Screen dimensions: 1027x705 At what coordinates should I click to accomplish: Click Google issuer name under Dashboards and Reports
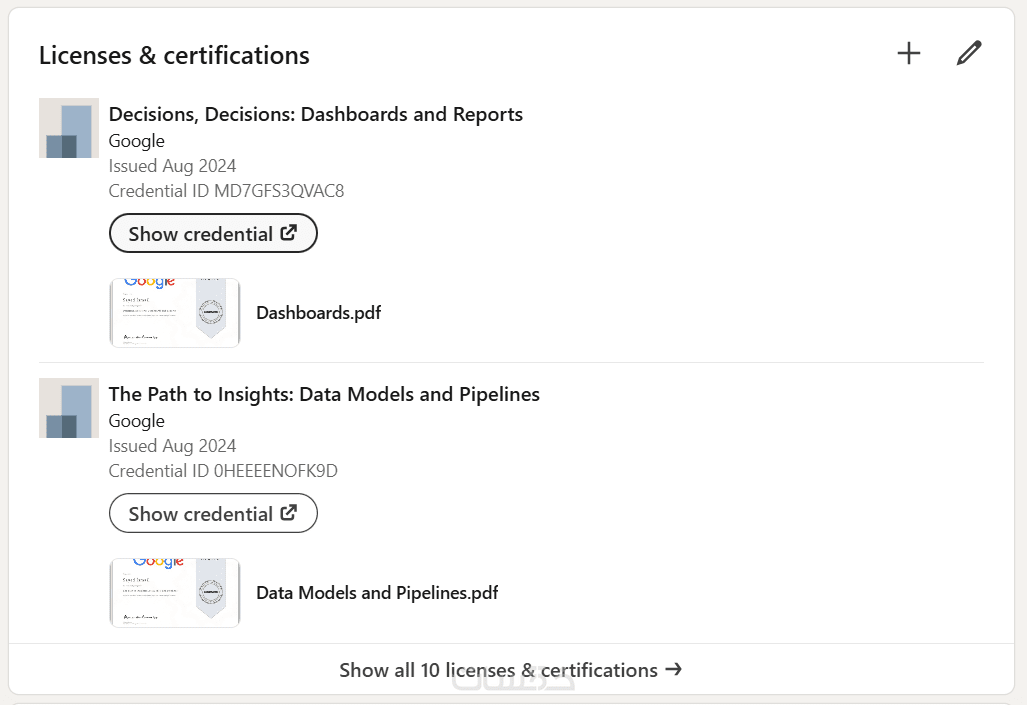coord(137,141)
